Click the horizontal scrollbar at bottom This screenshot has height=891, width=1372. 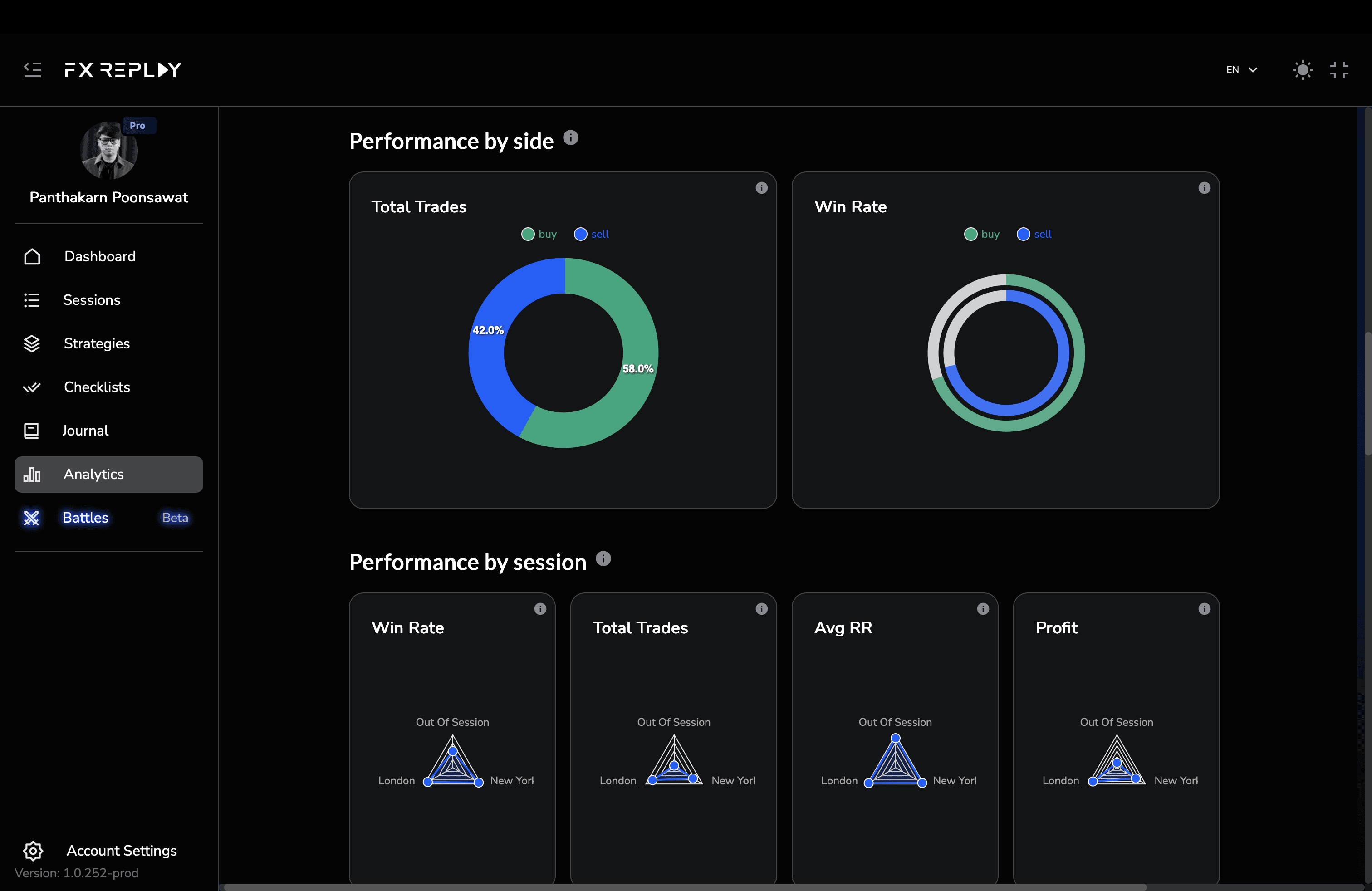685,886
